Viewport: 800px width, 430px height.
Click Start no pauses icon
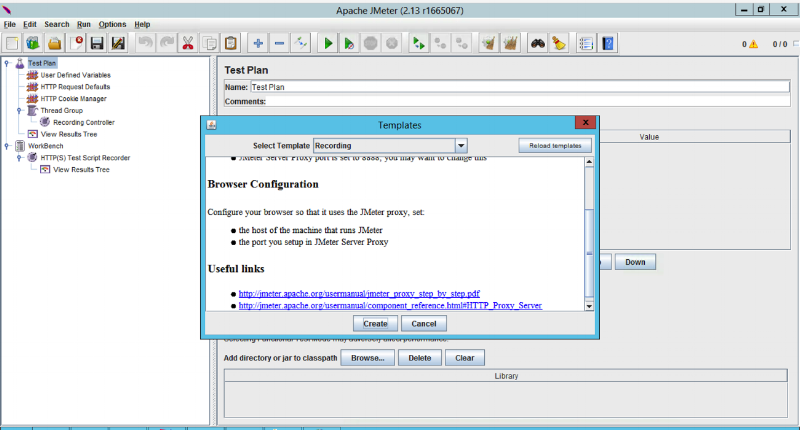[349, 43]
